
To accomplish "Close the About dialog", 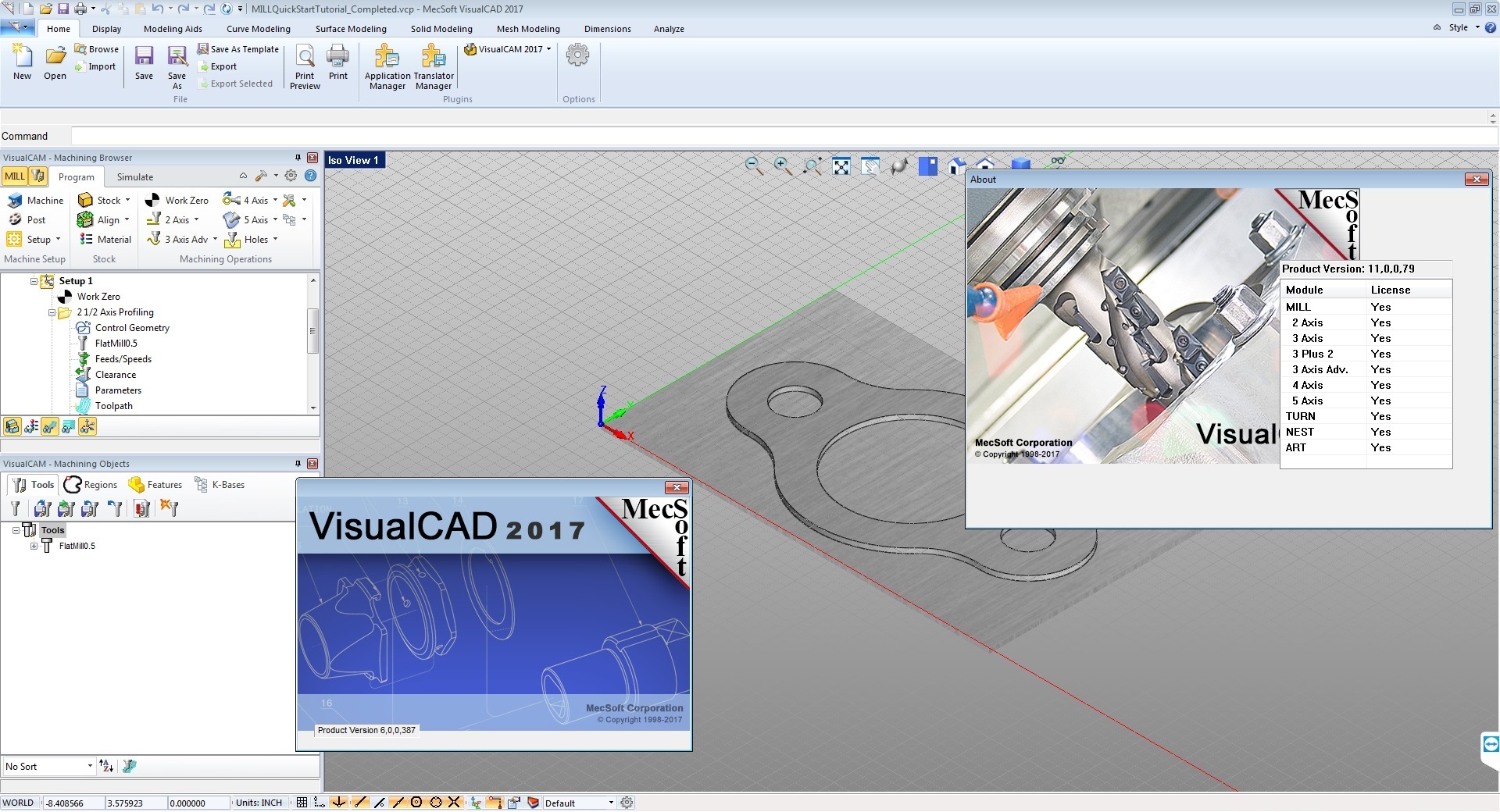I will coord(1477,179).
